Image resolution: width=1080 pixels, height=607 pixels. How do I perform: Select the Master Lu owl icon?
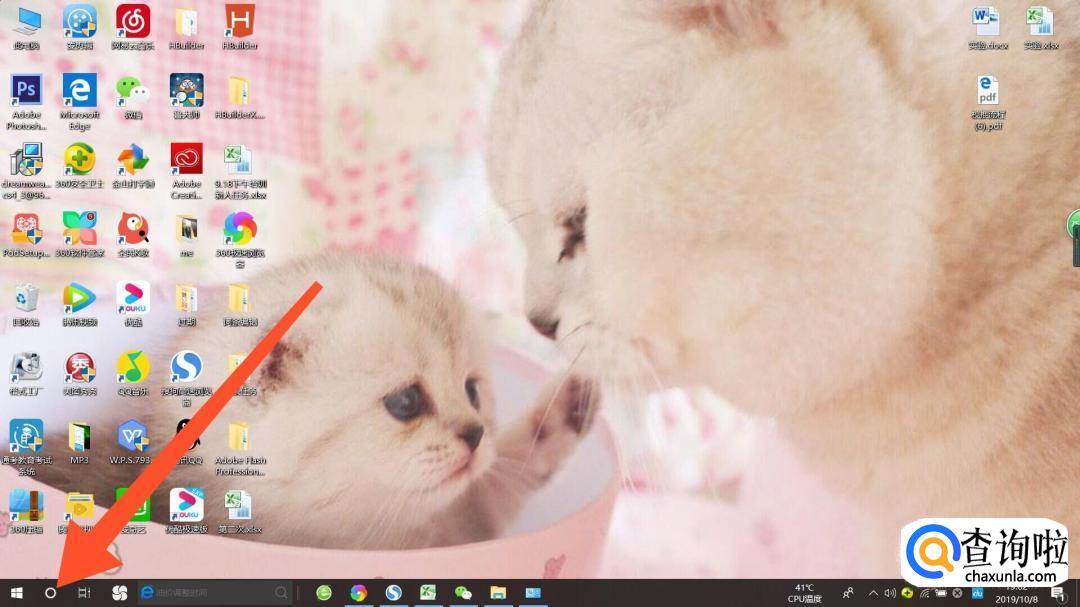(x=186, y=97)
